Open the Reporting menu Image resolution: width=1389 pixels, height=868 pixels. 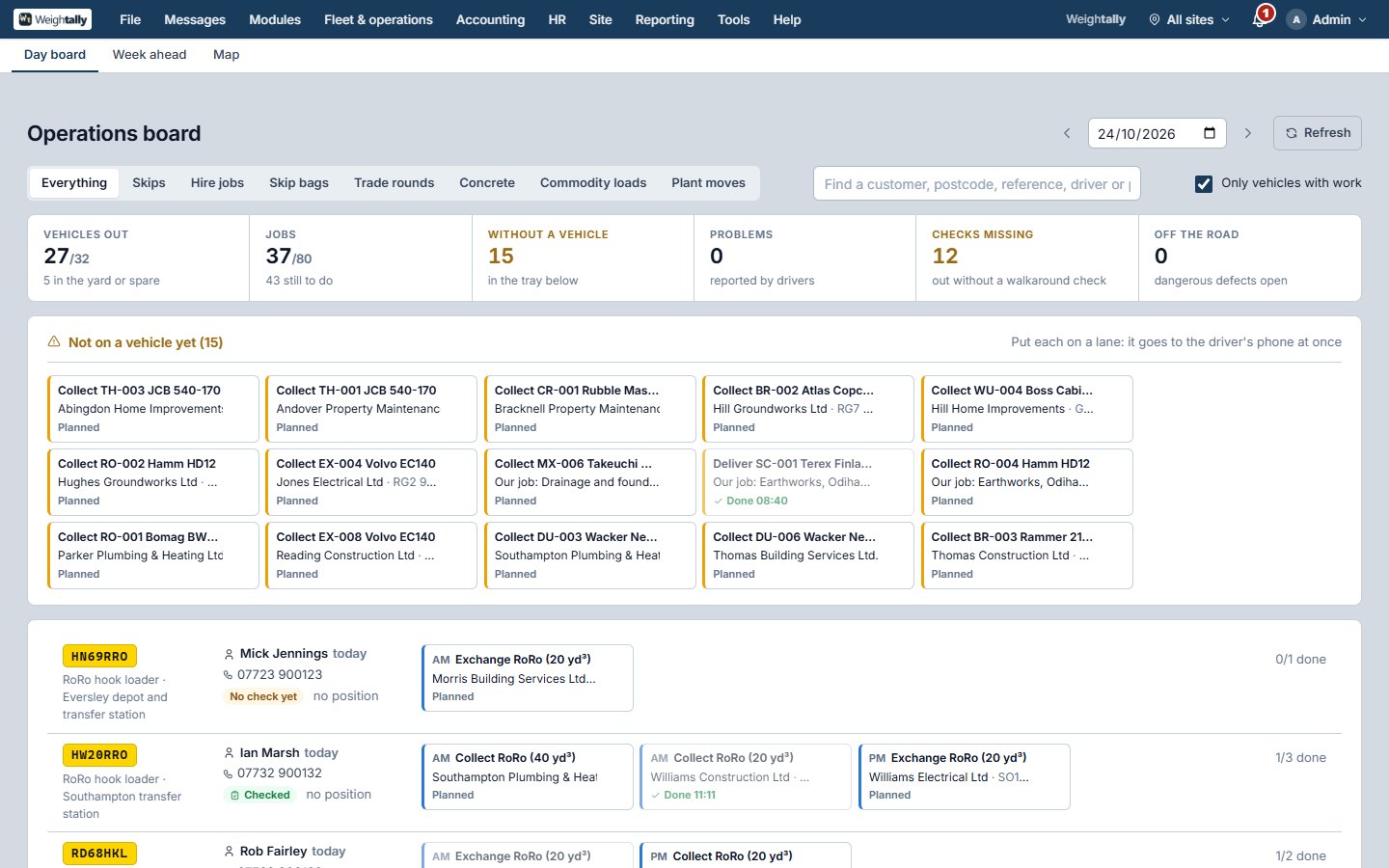point(665,19)
